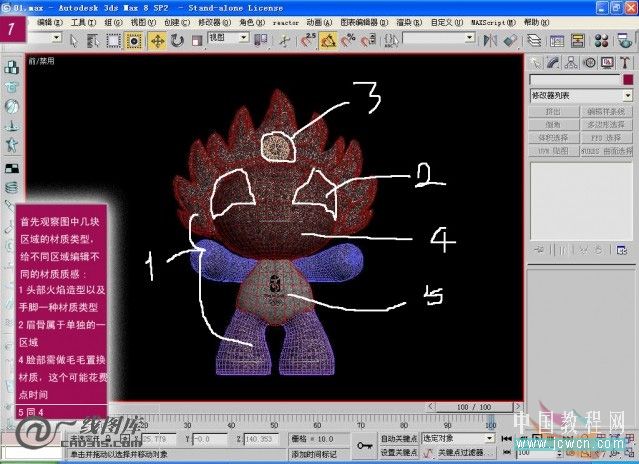This screenshot has width=639, height=464.
Task: Activate the Select and Scale tool
Action: pos(197,40)
